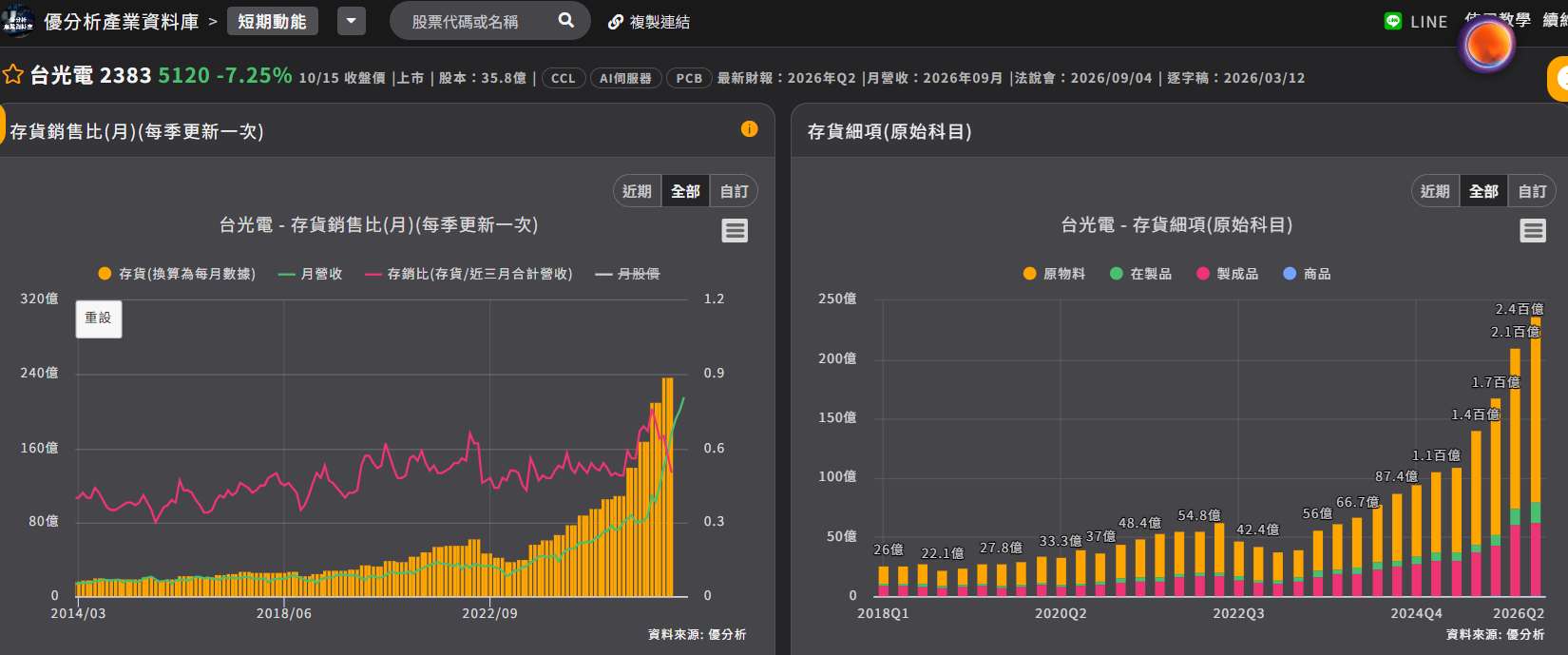The image size is (1568, 655).
Task: Click 存貨細項(原始科目) panel header
Action: click(889, 131)
